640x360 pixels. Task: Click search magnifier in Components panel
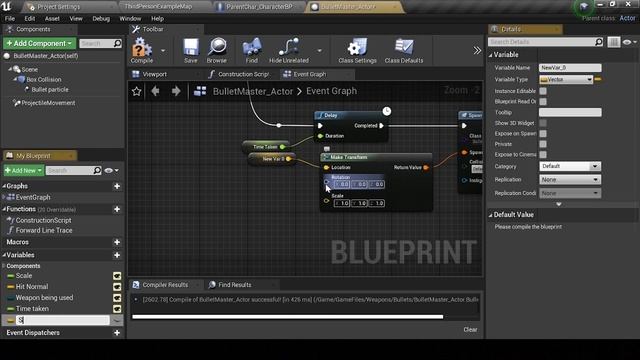[117, 43]
